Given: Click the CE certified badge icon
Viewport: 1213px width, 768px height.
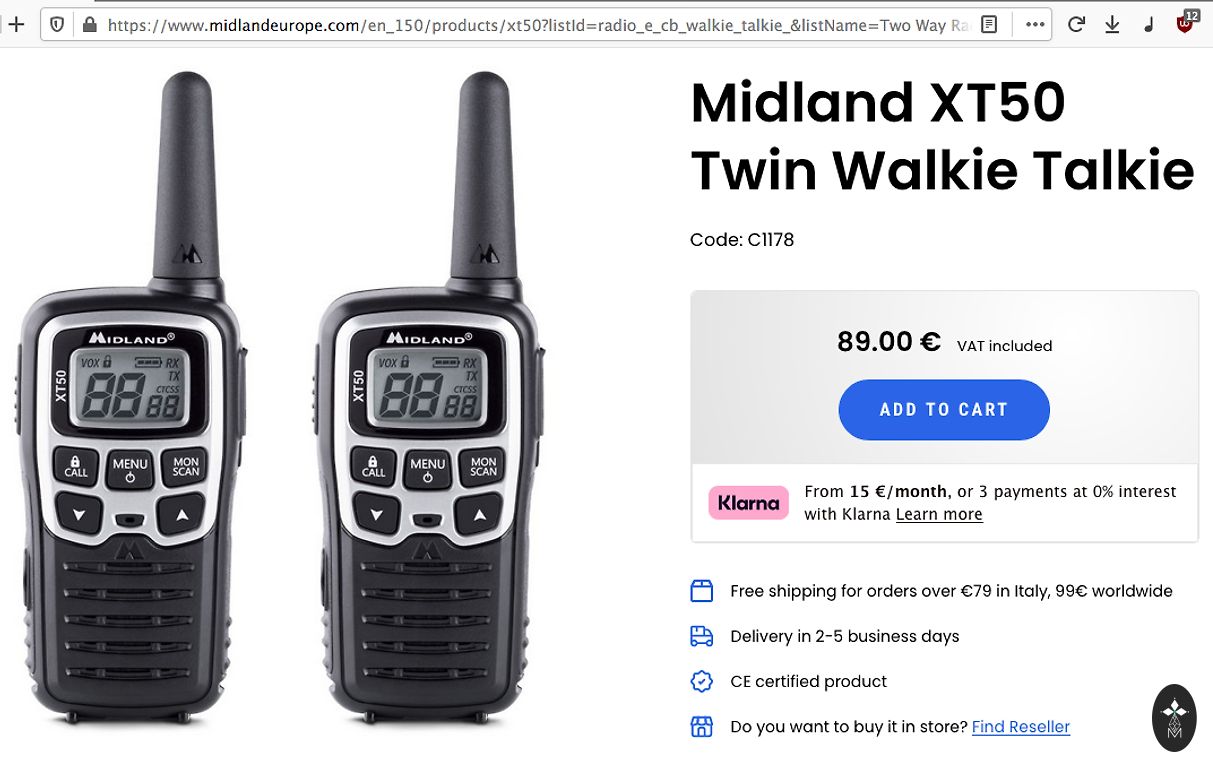Looking at the screenshot, I should 702,681.
